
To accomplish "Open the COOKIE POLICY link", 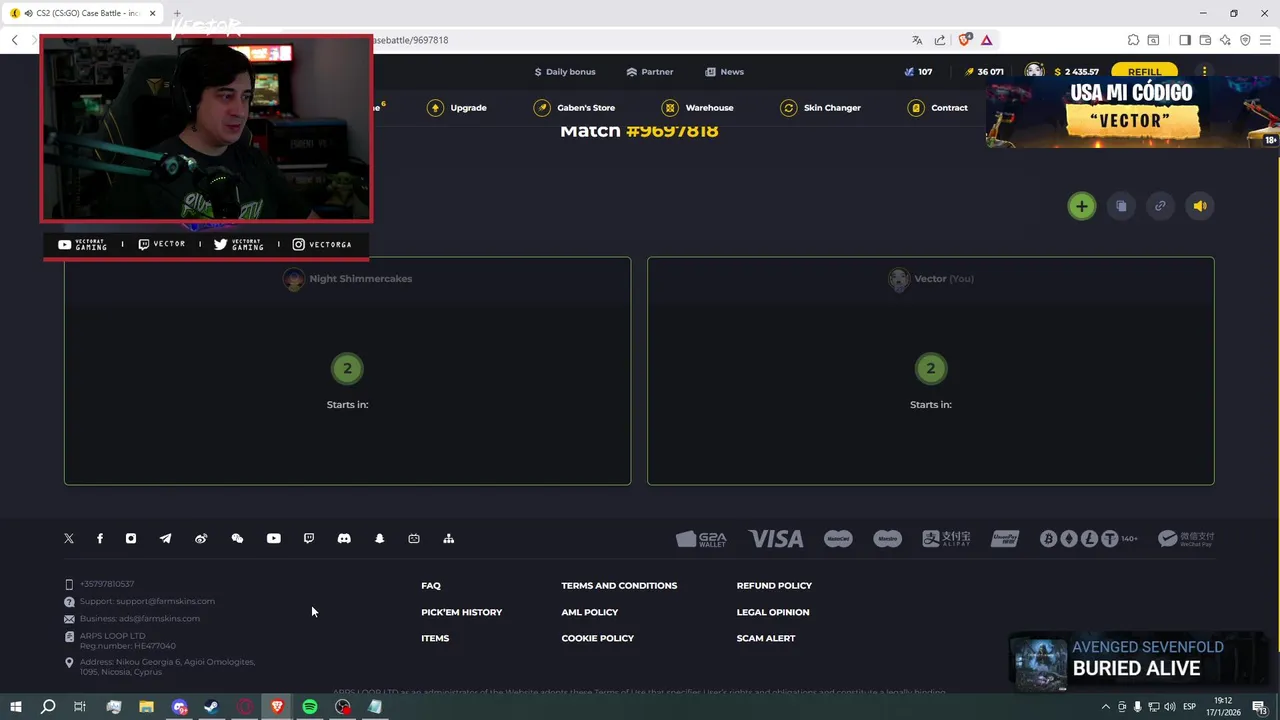I will pos(598,638).
